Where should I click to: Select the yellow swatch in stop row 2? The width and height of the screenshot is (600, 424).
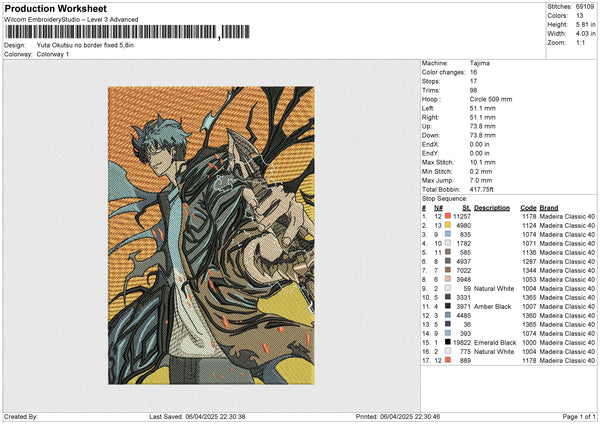tap(447, 225)
